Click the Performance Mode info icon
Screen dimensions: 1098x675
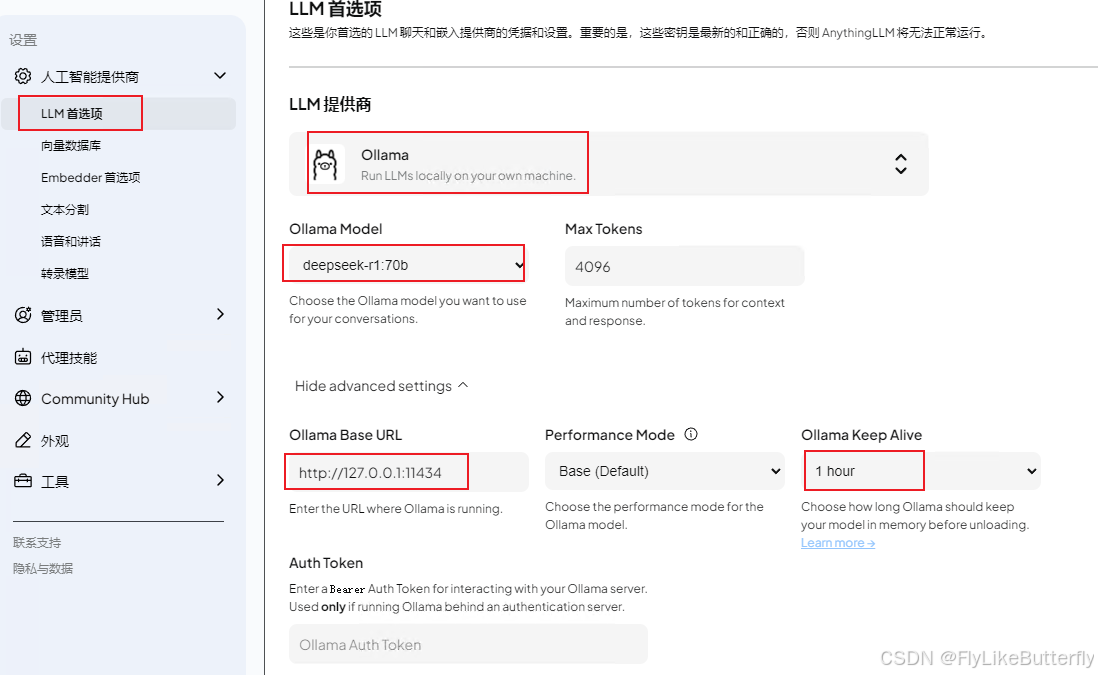[x=691, y=434]
